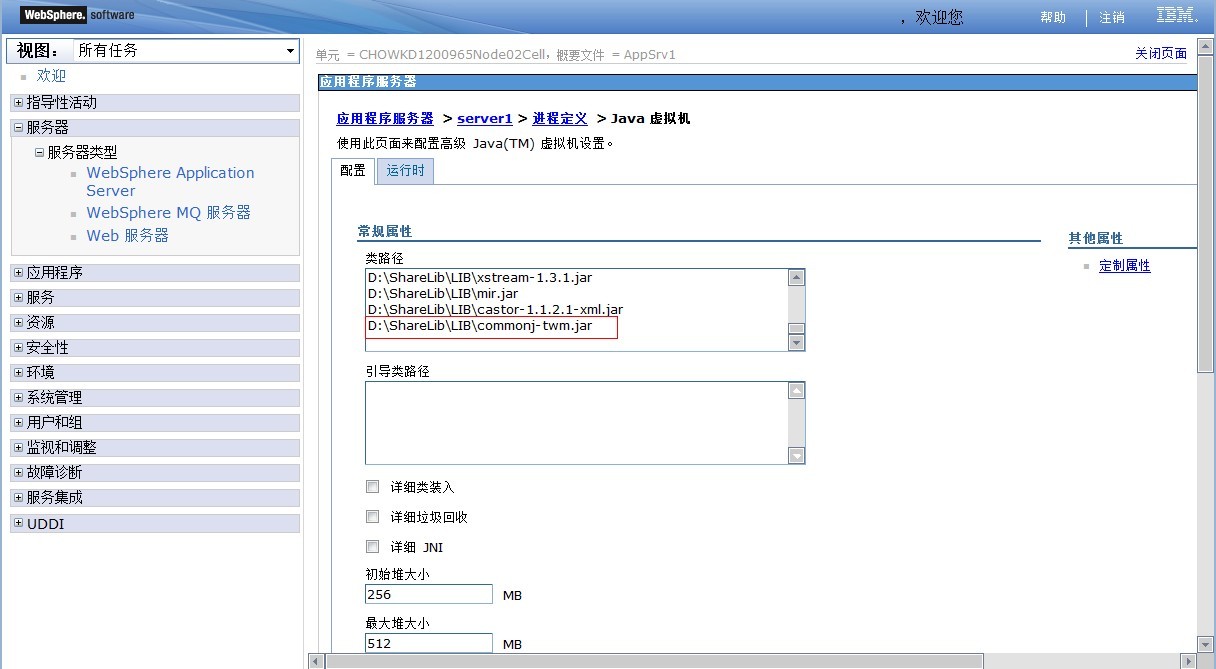Viewport: 1216px width, 669px height.
Task: Click down arrow of 类路径 scrollbar
Action: (796, 343)
